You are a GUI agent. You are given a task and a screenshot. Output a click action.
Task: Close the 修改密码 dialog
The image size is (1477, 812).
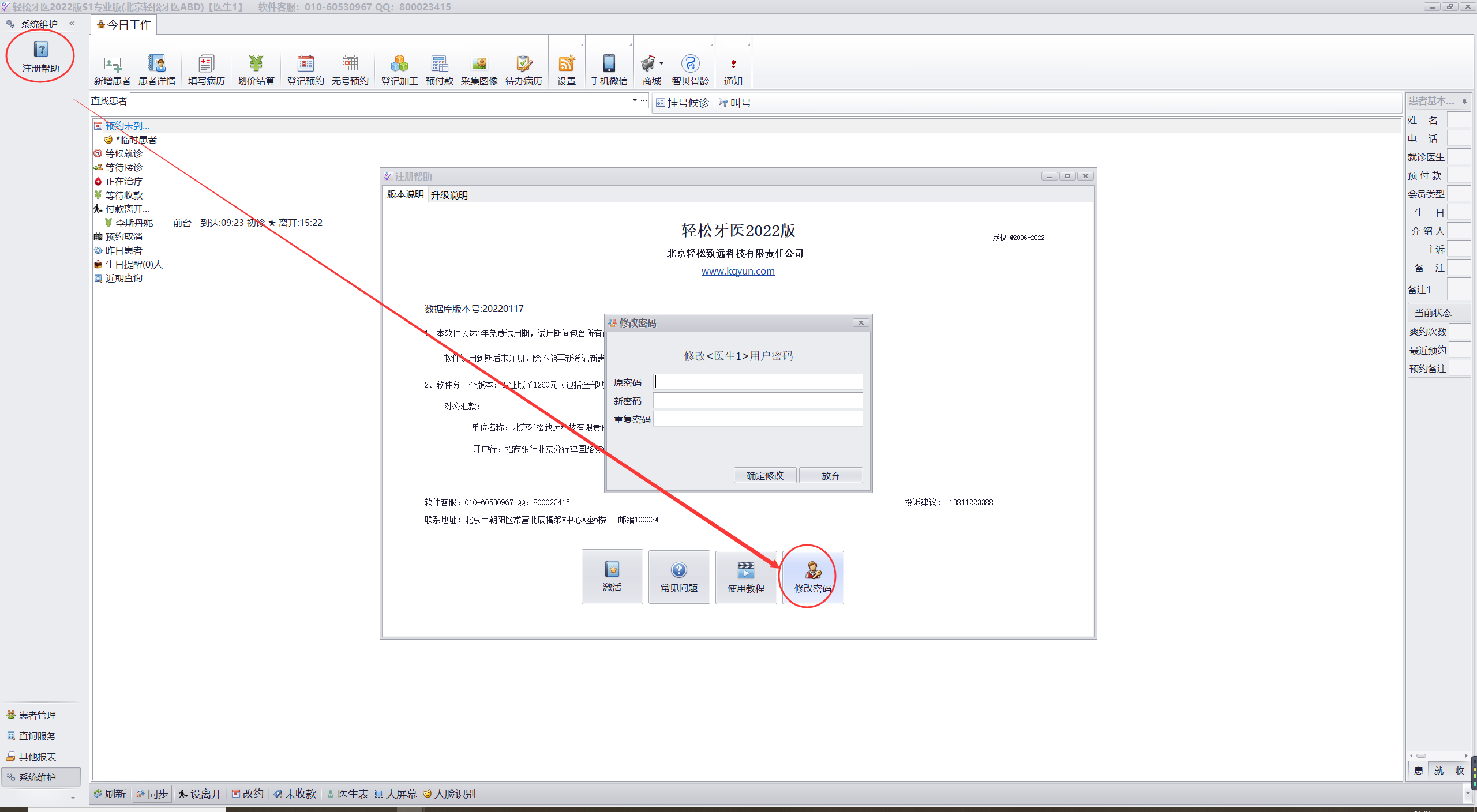861,322
